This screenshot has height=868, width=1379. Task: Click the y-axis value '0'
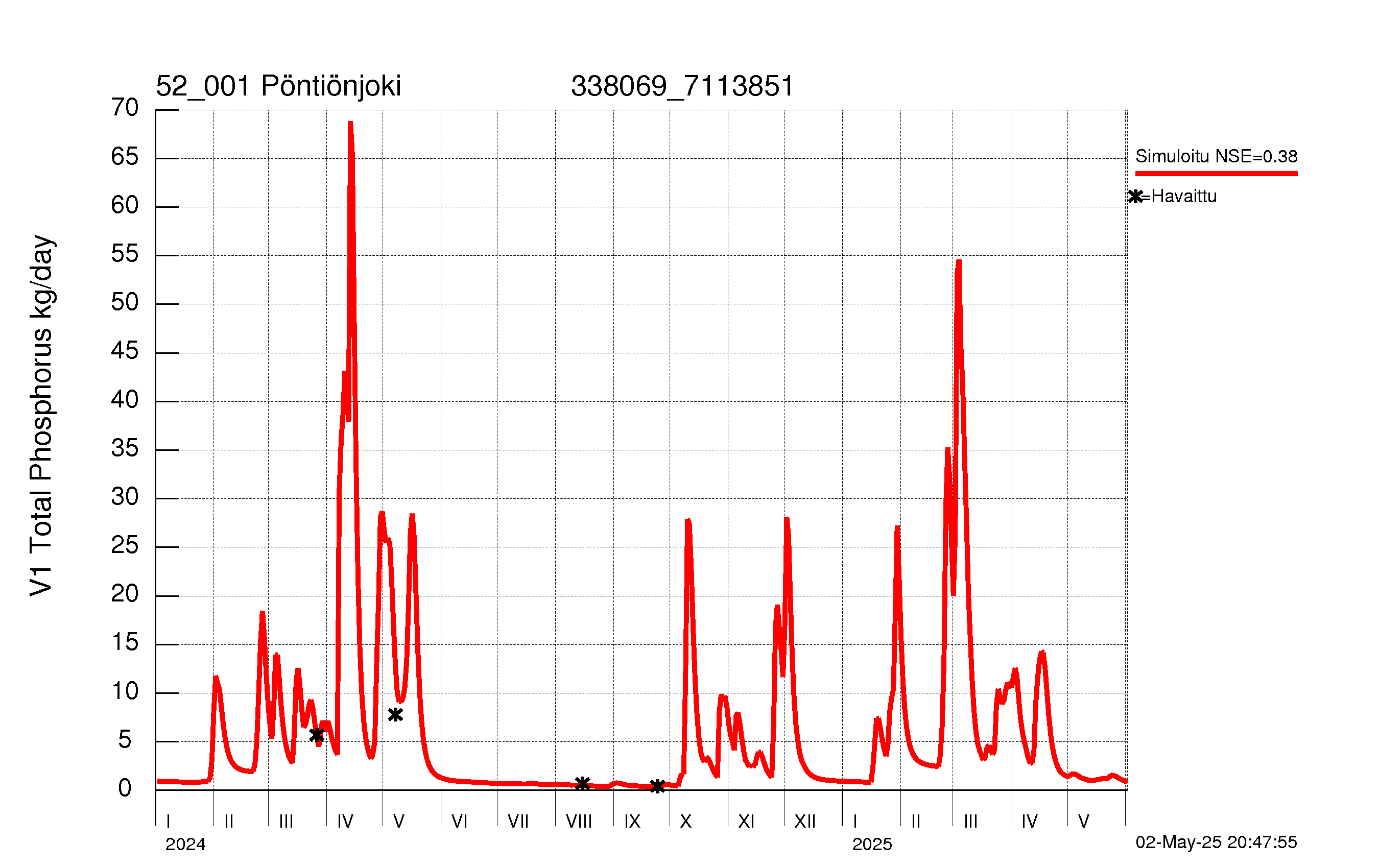tap(125, 789)
